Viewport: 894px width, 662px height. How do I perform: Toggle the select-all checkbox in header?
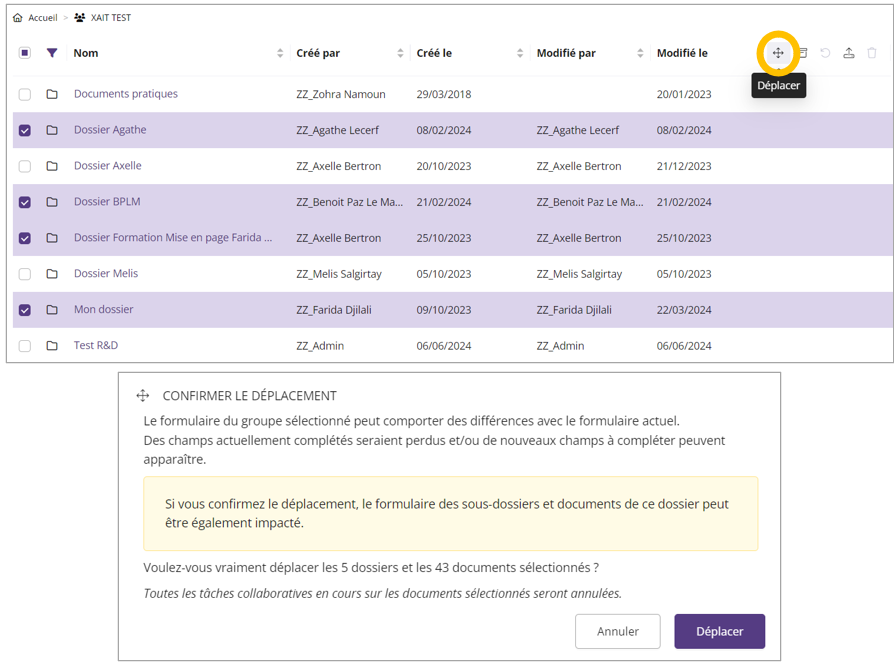(25, 53)
